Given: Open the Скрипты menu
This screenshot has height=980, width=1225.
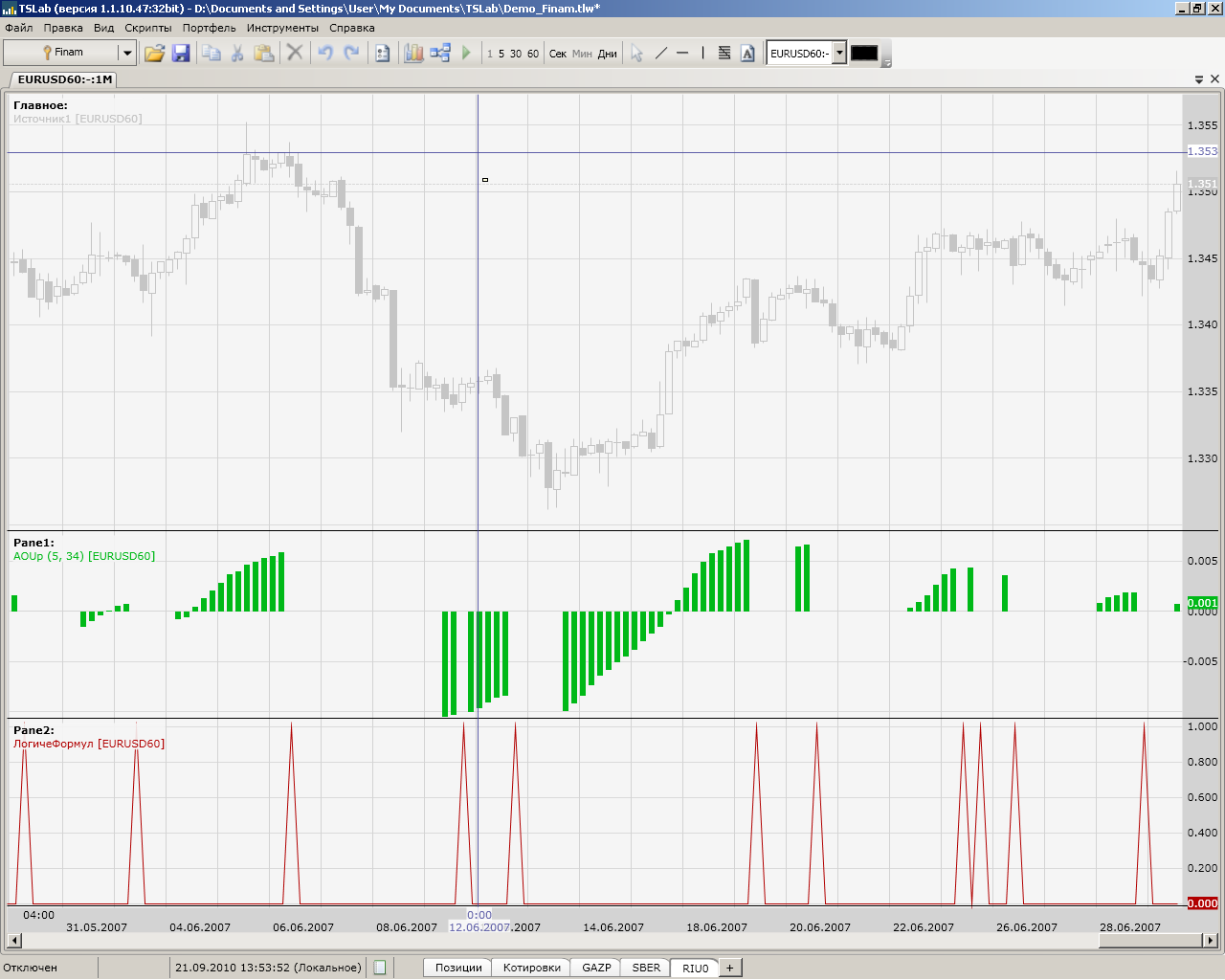Looking at the screenshot, I should coord(148,28).
